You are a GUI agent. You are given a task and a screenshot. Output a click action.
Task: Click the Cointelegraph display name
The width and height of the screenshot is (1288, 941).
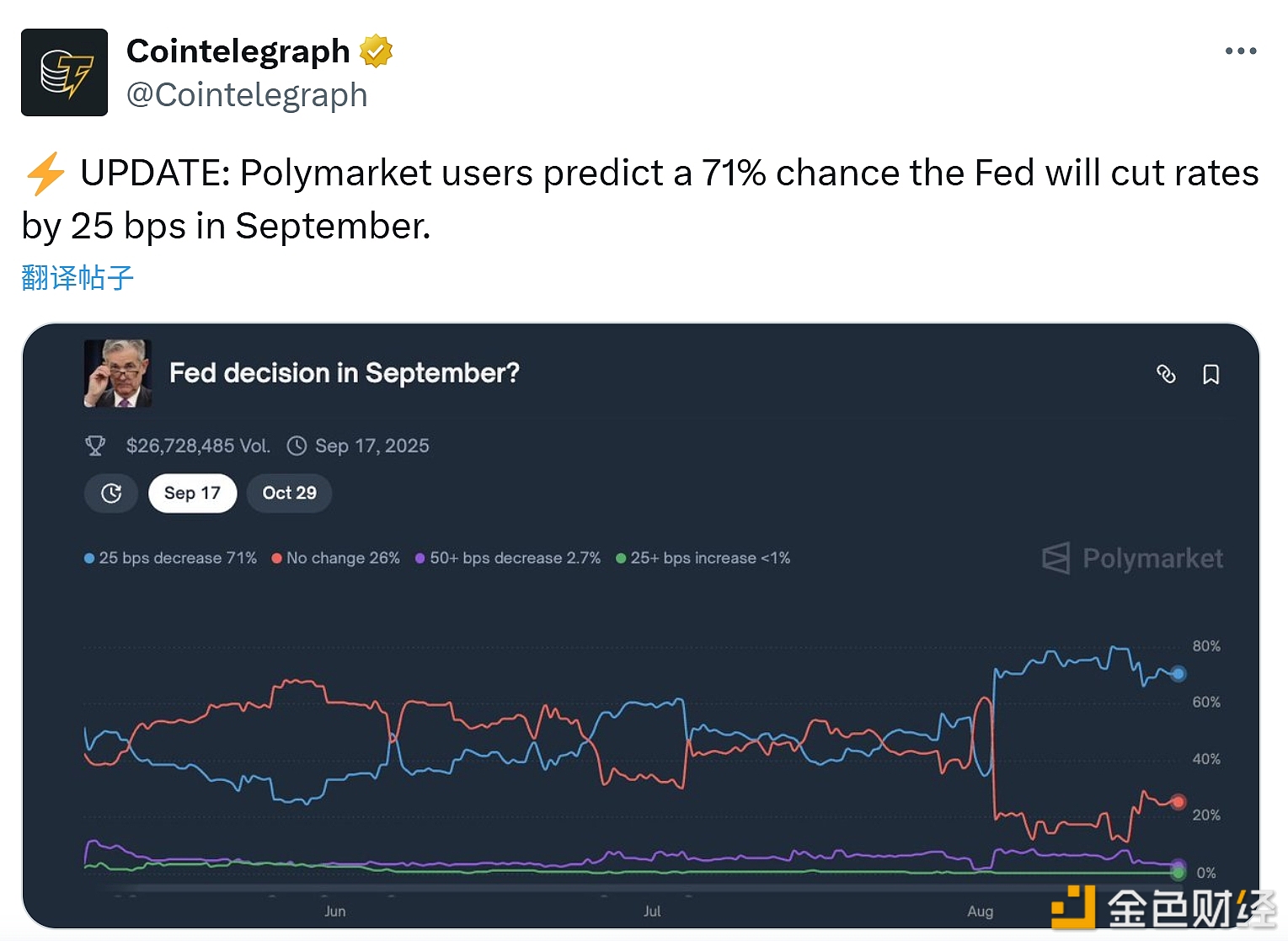(238, 51)
